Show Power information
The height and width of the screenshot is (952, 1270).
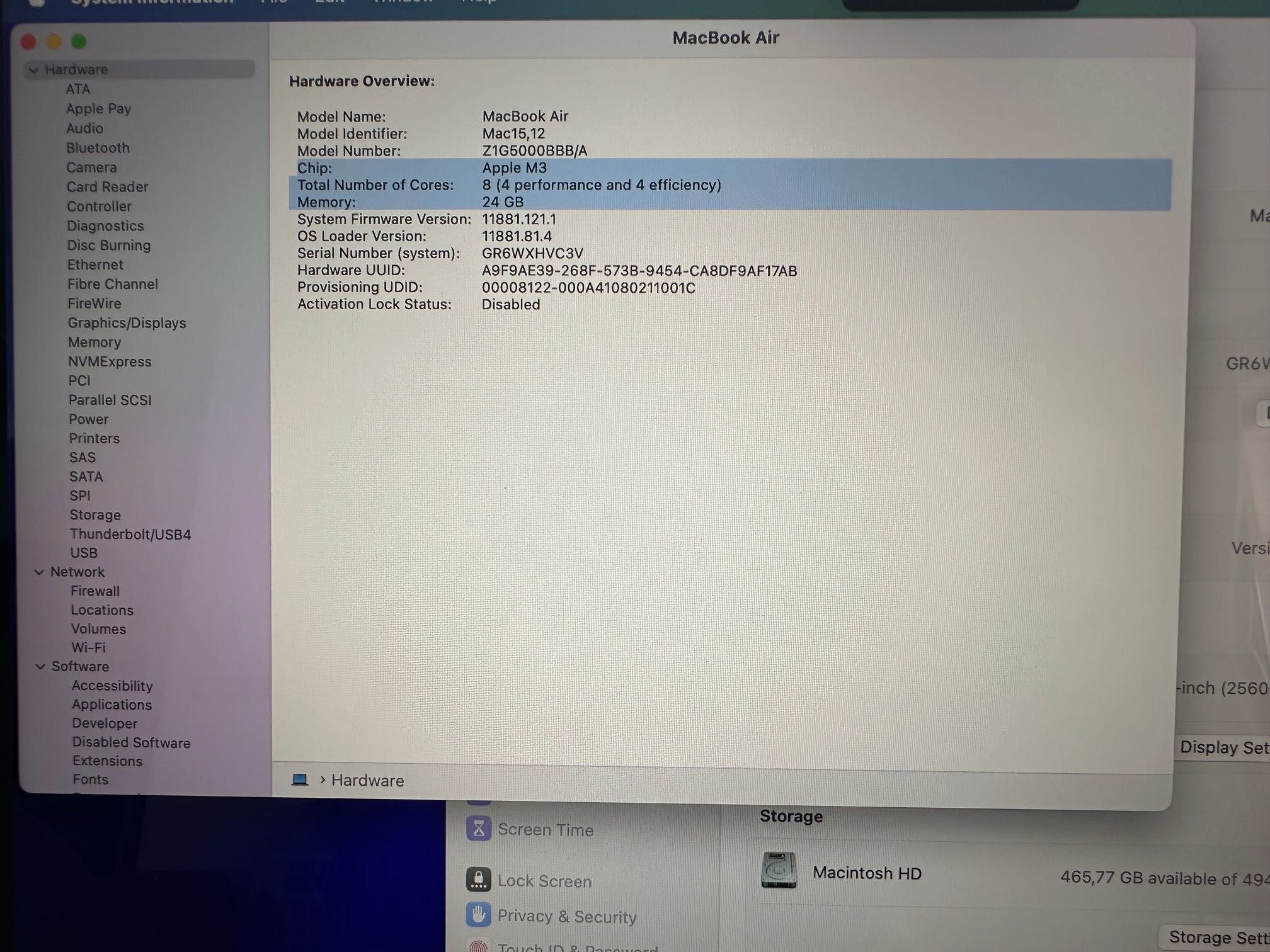click(88, 419)
